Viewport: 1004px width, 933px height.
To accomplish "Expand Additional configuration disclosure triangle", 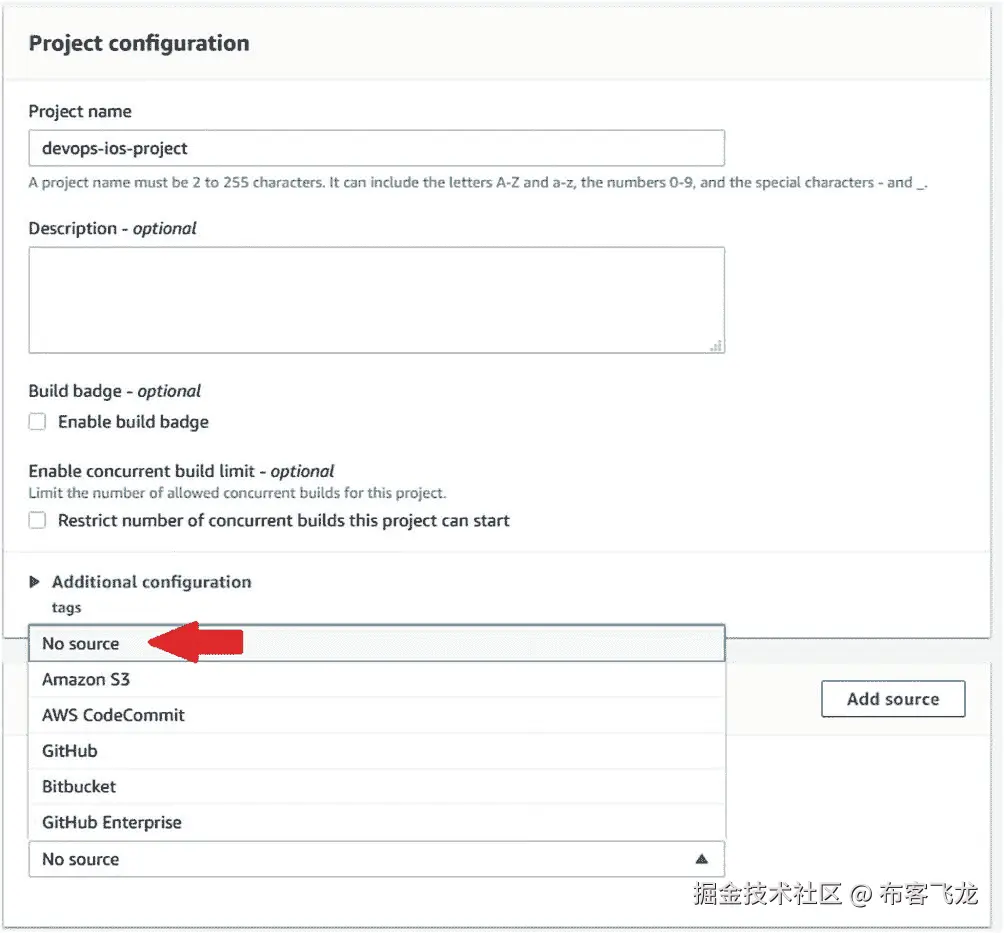I will (x=35, y=582).
